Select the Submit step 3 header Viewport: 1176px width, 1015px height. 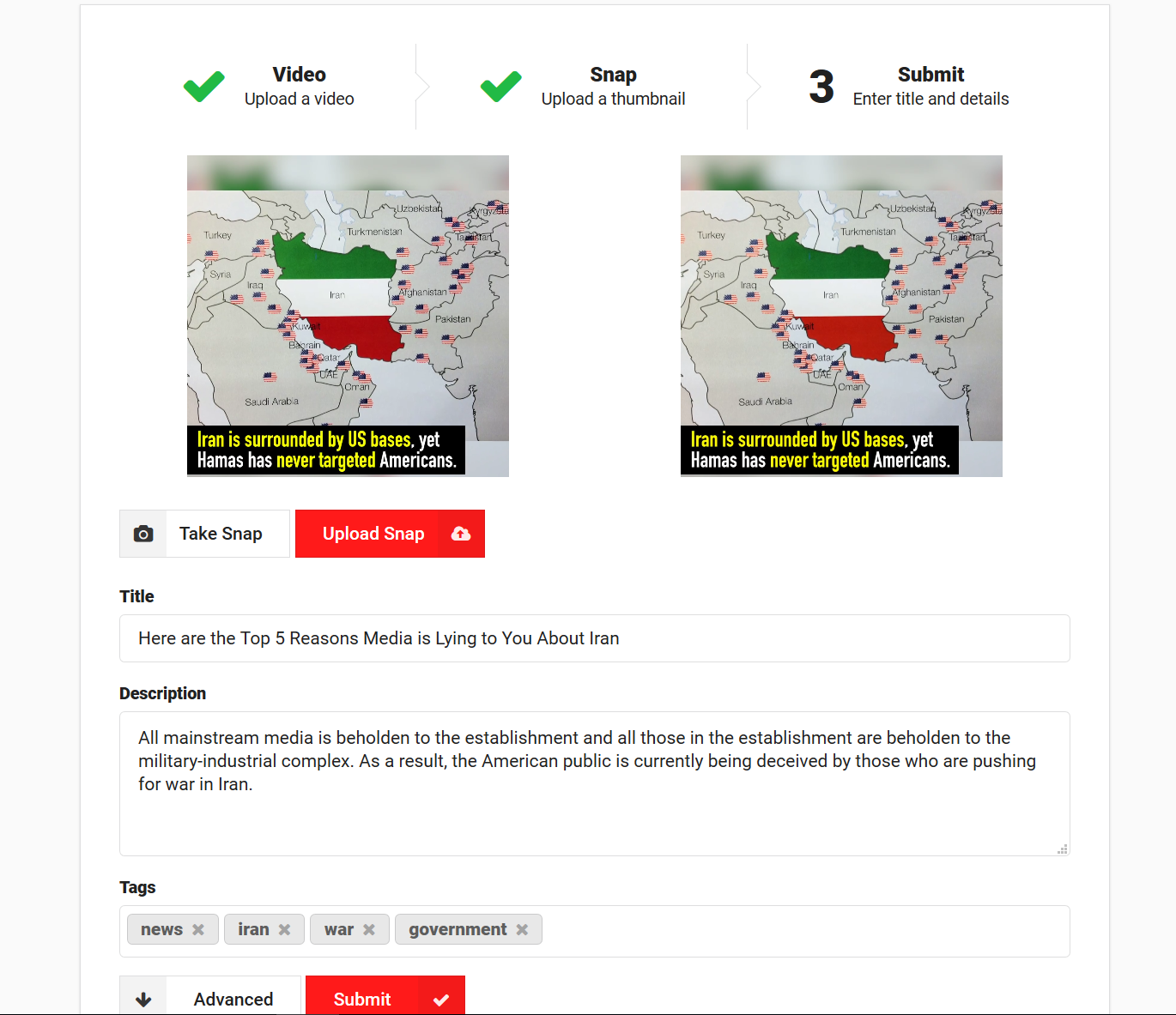coord(909,87)
